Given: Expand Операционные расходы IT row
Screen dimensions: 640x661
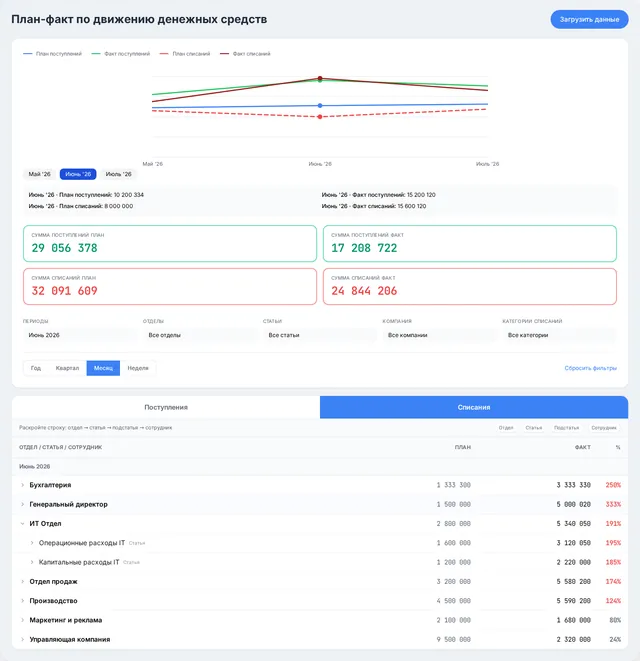Looking at the screenshot, I should click(32, 543).
